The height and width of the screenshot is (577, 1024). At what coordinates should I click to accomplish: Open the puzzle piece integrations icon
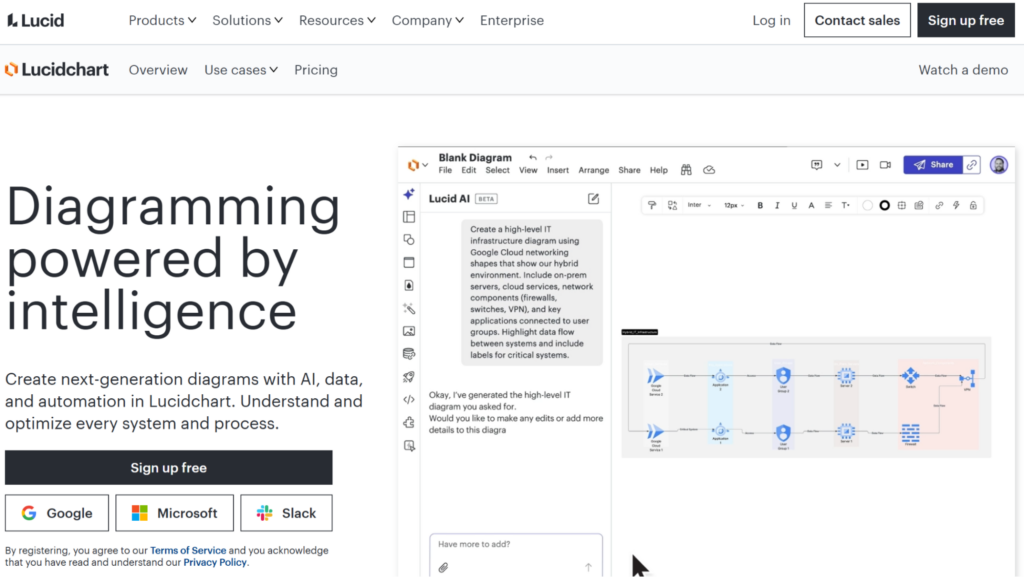click(x=409, y=422)
